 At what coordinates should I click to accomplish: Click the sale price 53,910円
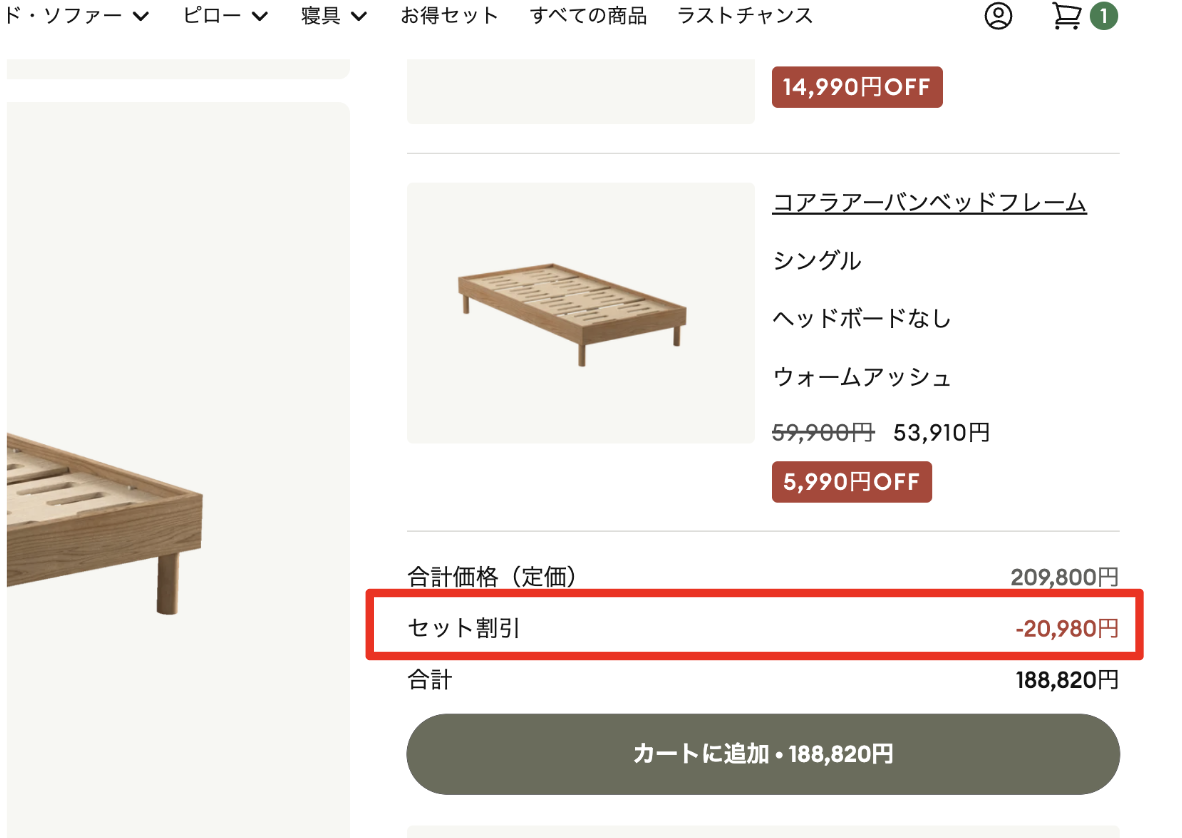[942, 433]
